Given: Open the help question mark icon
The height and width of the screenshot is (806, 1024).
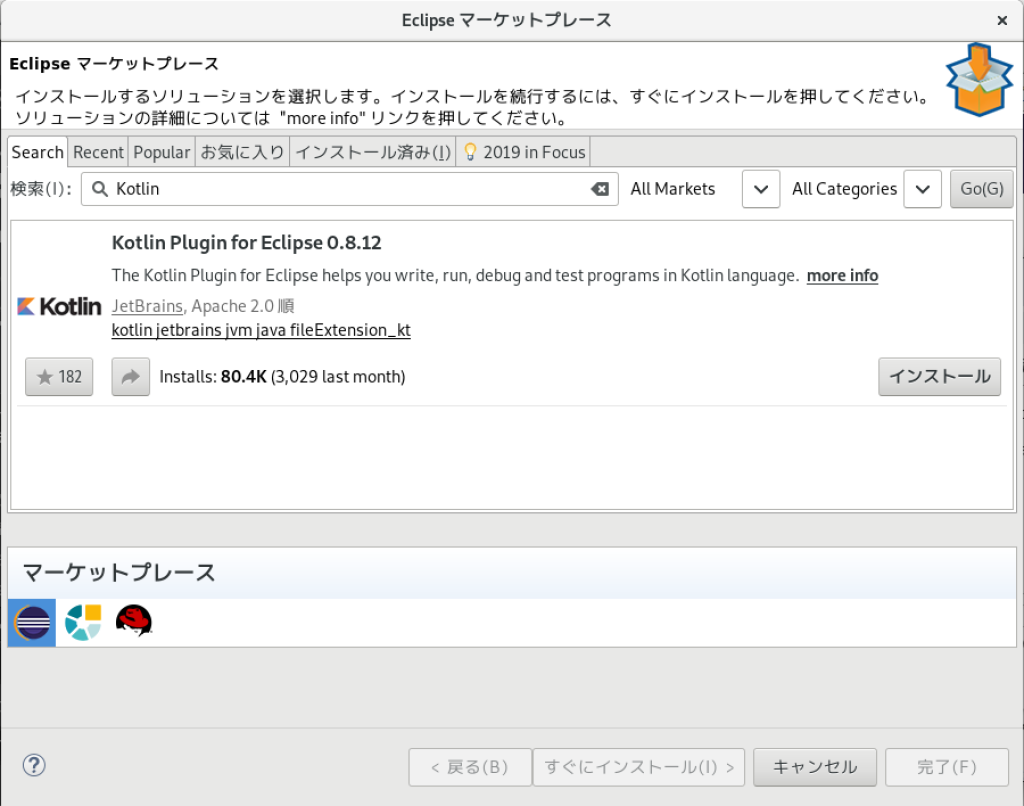Looking at the screenshot, I should 34,765.
